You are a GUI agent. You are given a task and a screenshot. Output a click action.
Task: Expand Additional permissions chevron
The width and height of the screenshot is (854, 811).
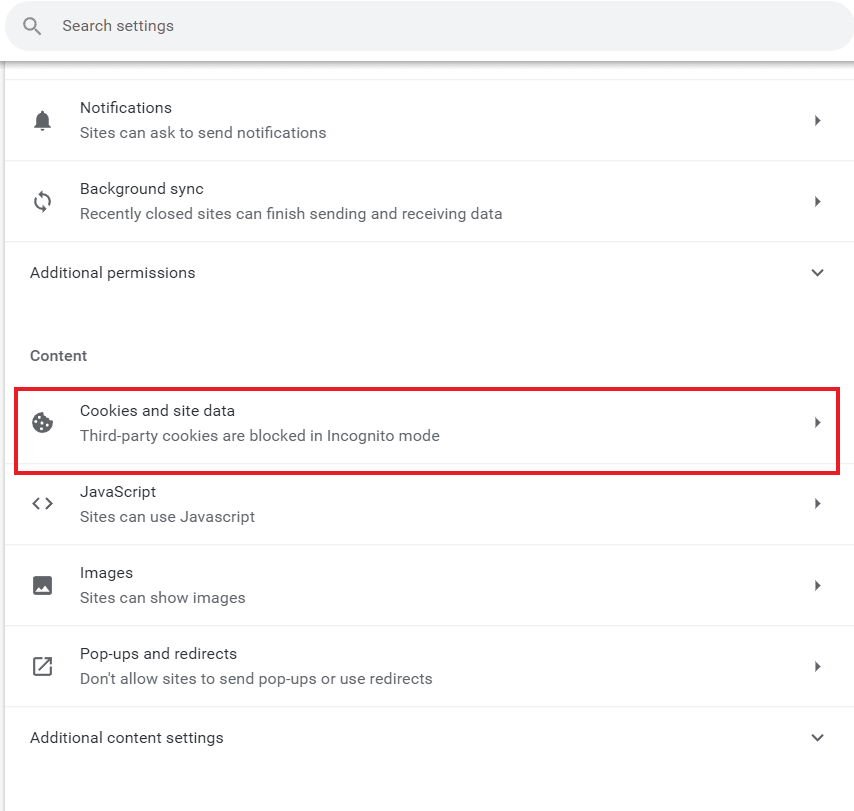tap(818, 272)
